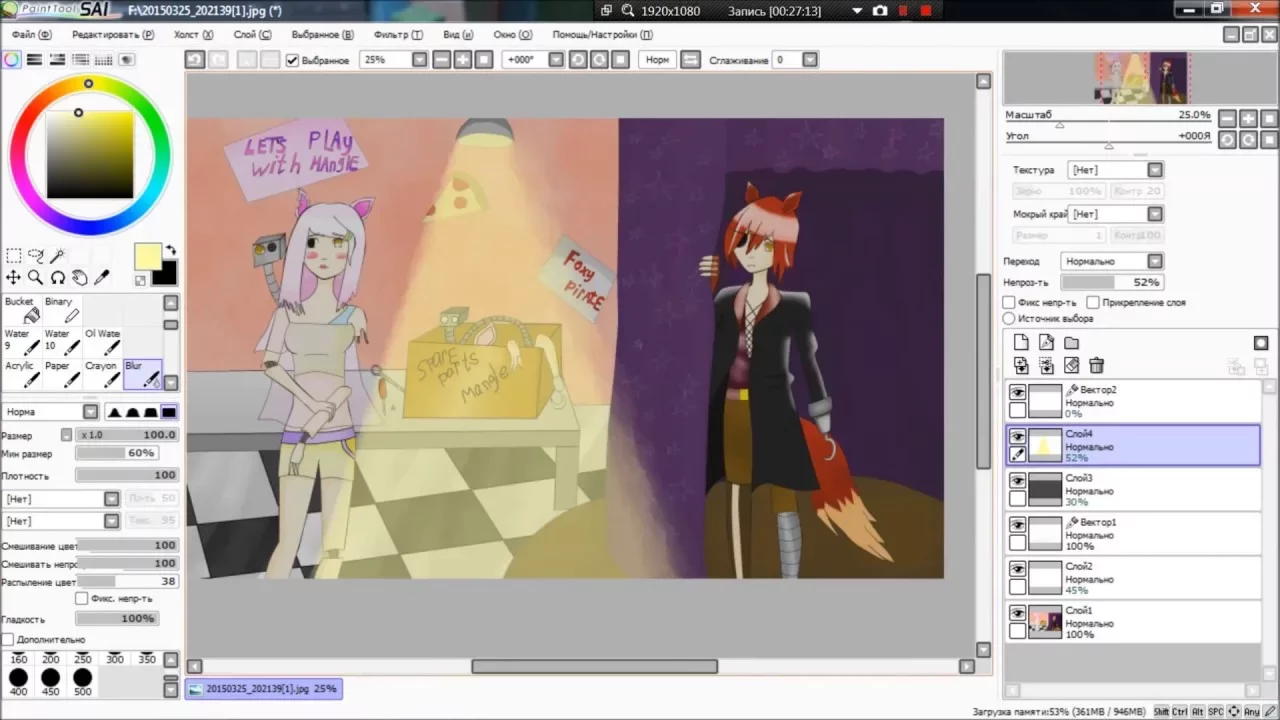
Task: Create a new linework vector layer
Action: pyautogui.click(x=1046, y=343)
